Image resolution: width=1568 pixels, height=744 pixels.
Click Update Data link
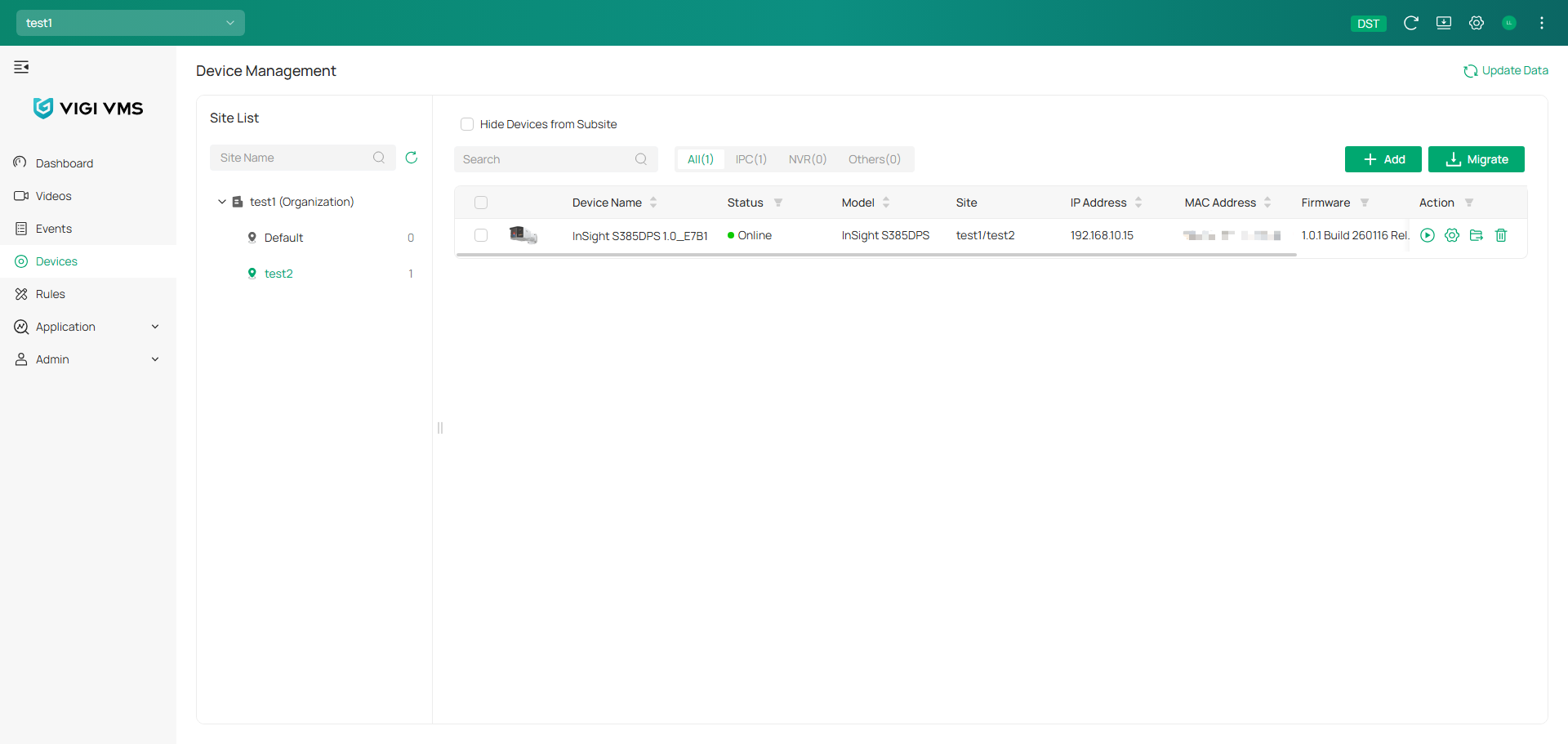click(1506, 71)
